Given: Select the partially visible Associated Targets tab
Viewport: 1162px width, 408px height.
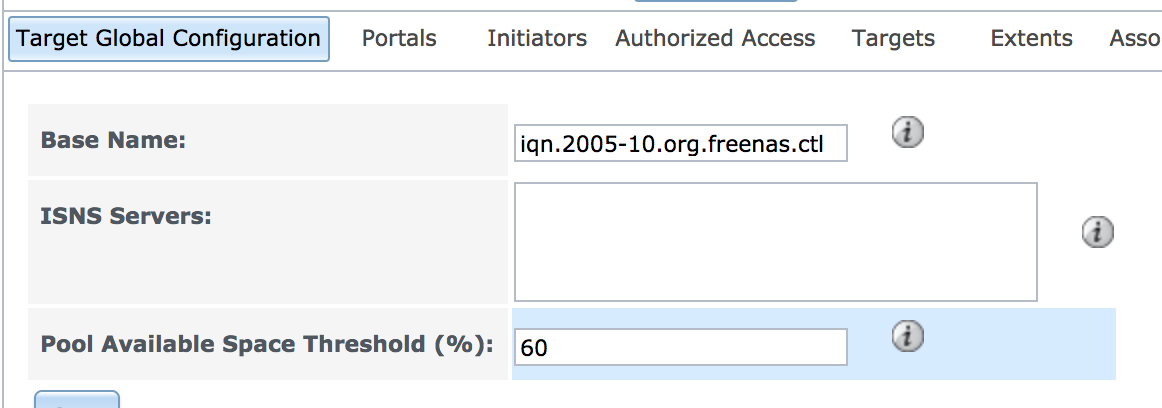Looking at the screenshot, I should pyautogui.click(x=1135, y=39).
